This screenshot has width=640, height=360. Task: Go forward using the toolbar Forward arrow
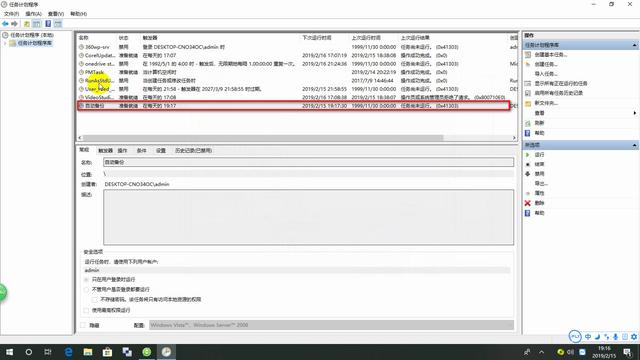pyautogui.click(x=15, y=24)
